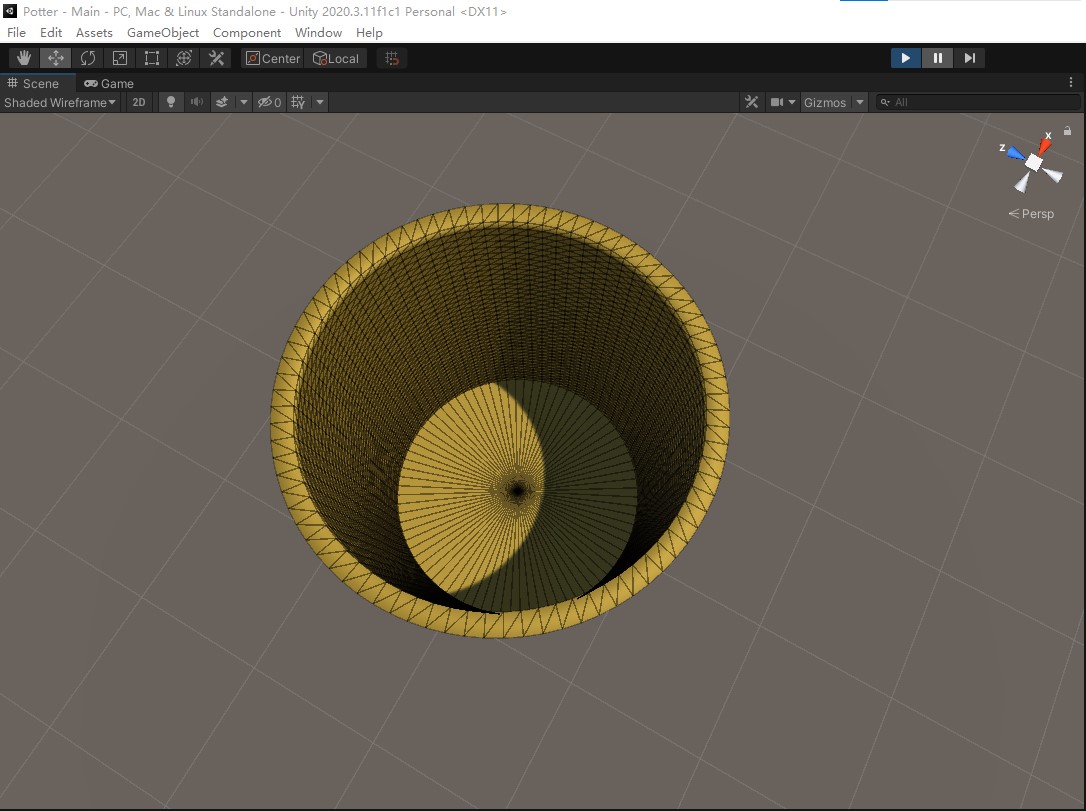Select the combined Transform tool
The image size is (1086, 811).
(184, 58)
